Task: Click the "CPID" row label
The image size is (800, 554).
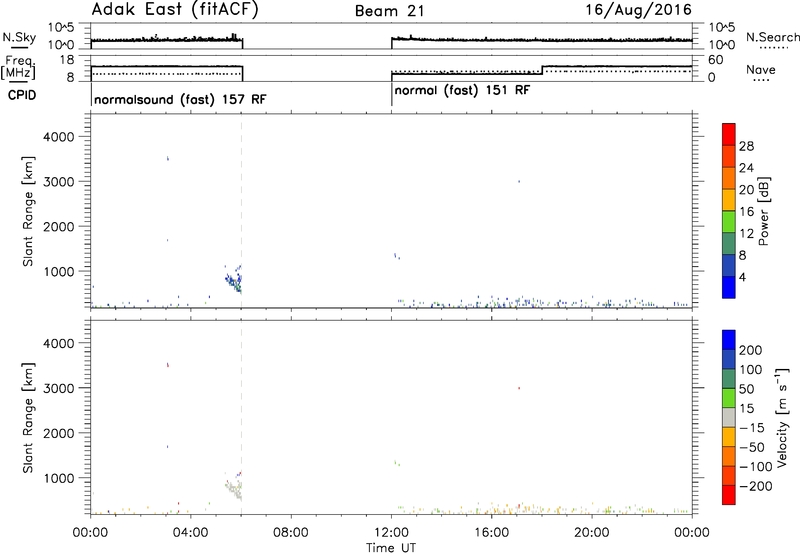Action: tap(22, 95)
